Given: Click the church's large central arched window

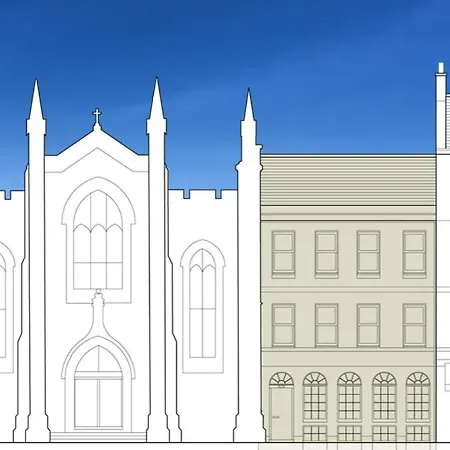Looking at the screenshot, I should [98, 240].
